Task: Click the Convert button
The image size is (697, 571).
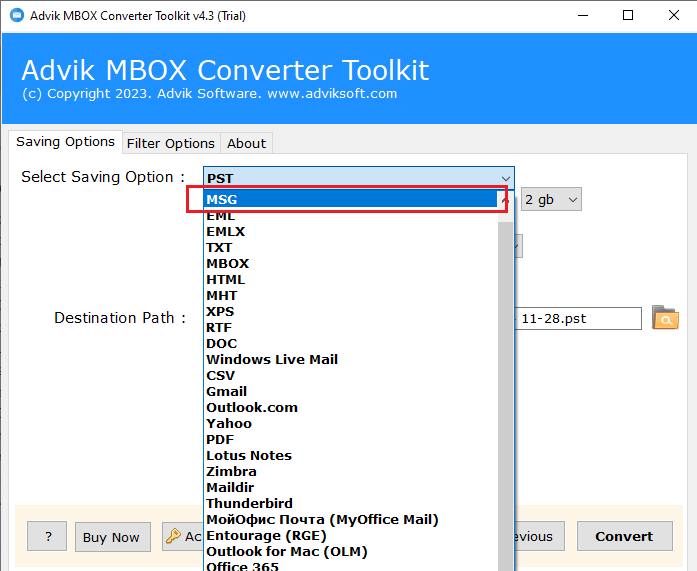Action: click(625, 536)
